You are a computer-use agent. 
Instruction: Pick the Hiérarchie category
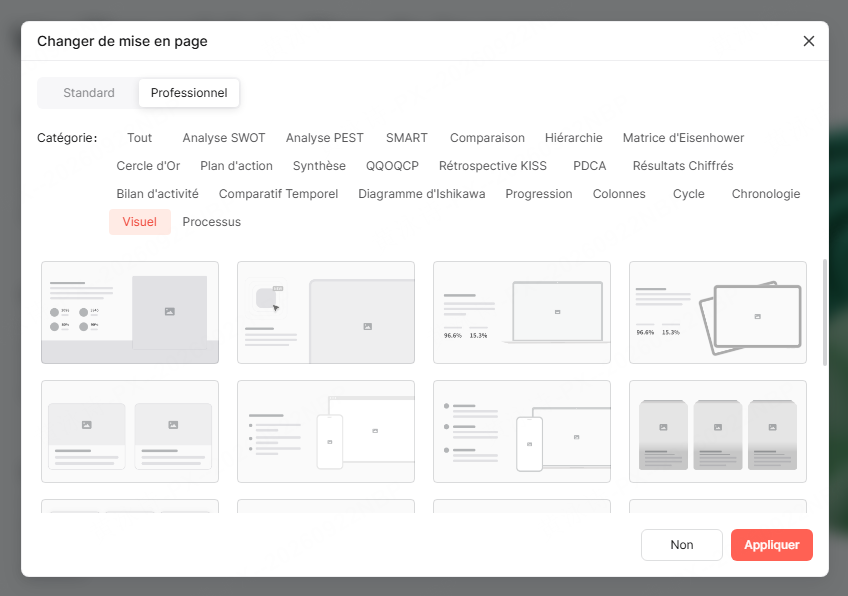tap(574, 138)
